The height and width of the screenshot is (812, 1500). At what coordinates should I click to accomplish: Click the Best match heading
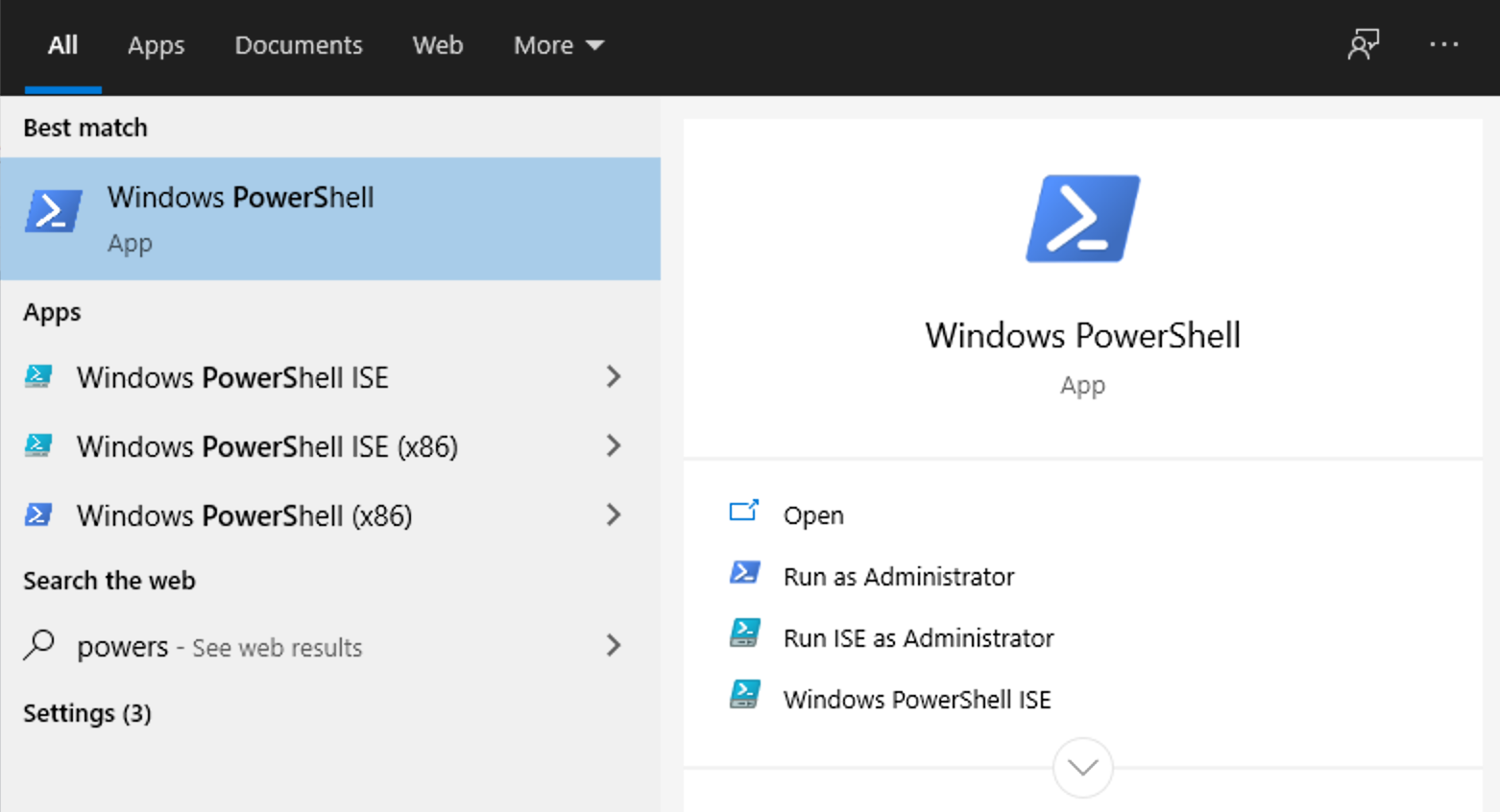[85, 128]
